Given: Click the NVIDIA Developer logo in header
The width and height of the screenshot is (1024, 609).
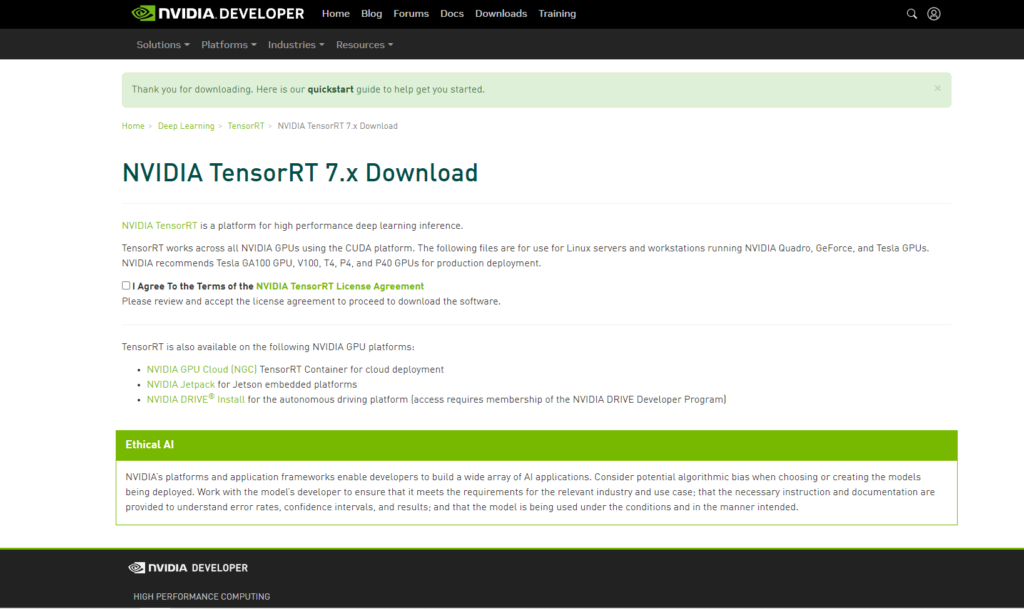Looking at the screenshot, I should coord(217,14).
